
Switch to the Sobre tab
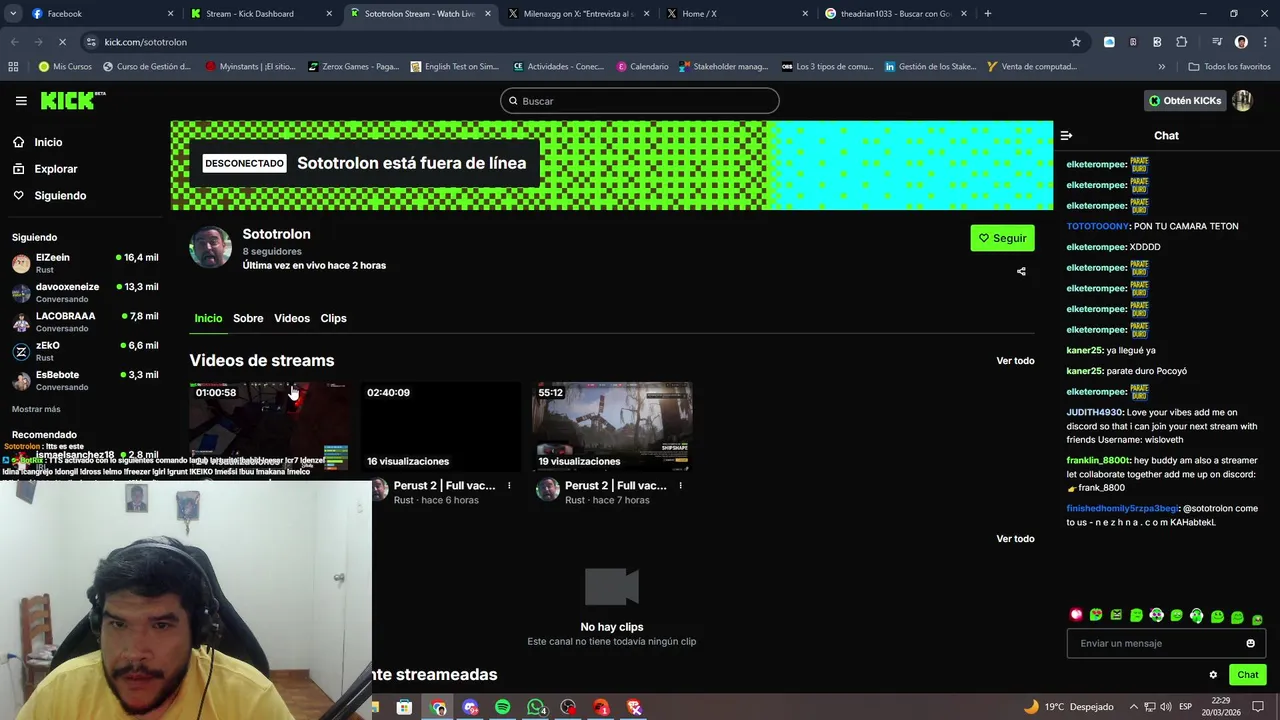coord(248,318)
